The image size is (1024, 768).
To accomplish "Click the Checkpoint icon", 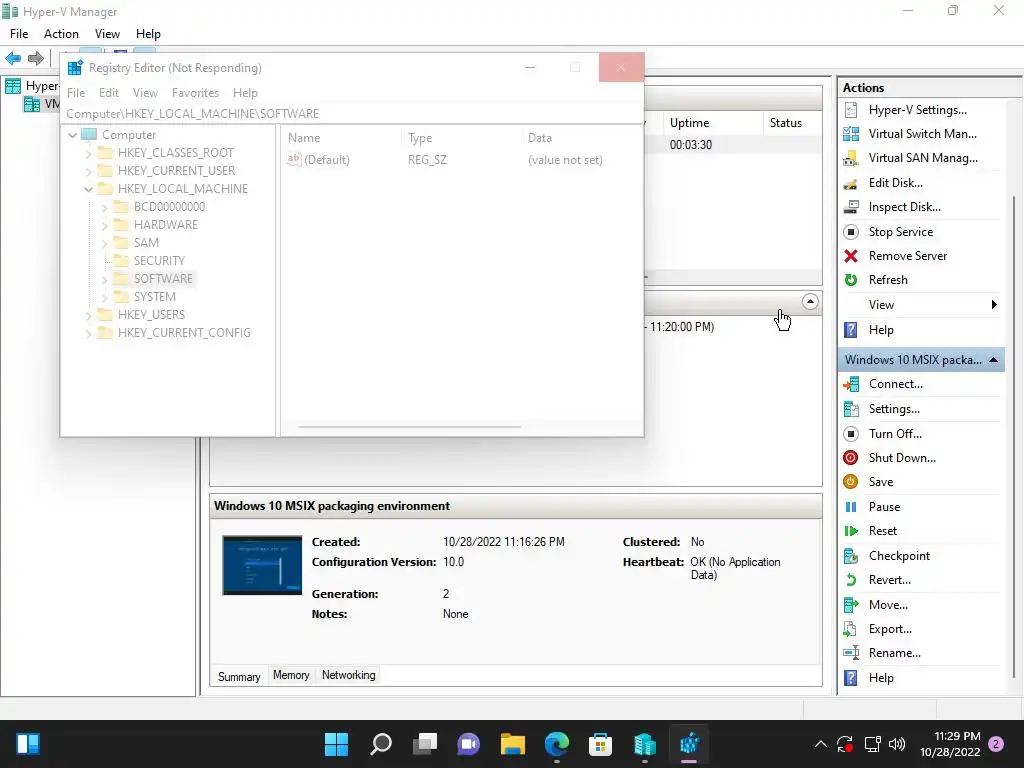I will coord(851,556).
